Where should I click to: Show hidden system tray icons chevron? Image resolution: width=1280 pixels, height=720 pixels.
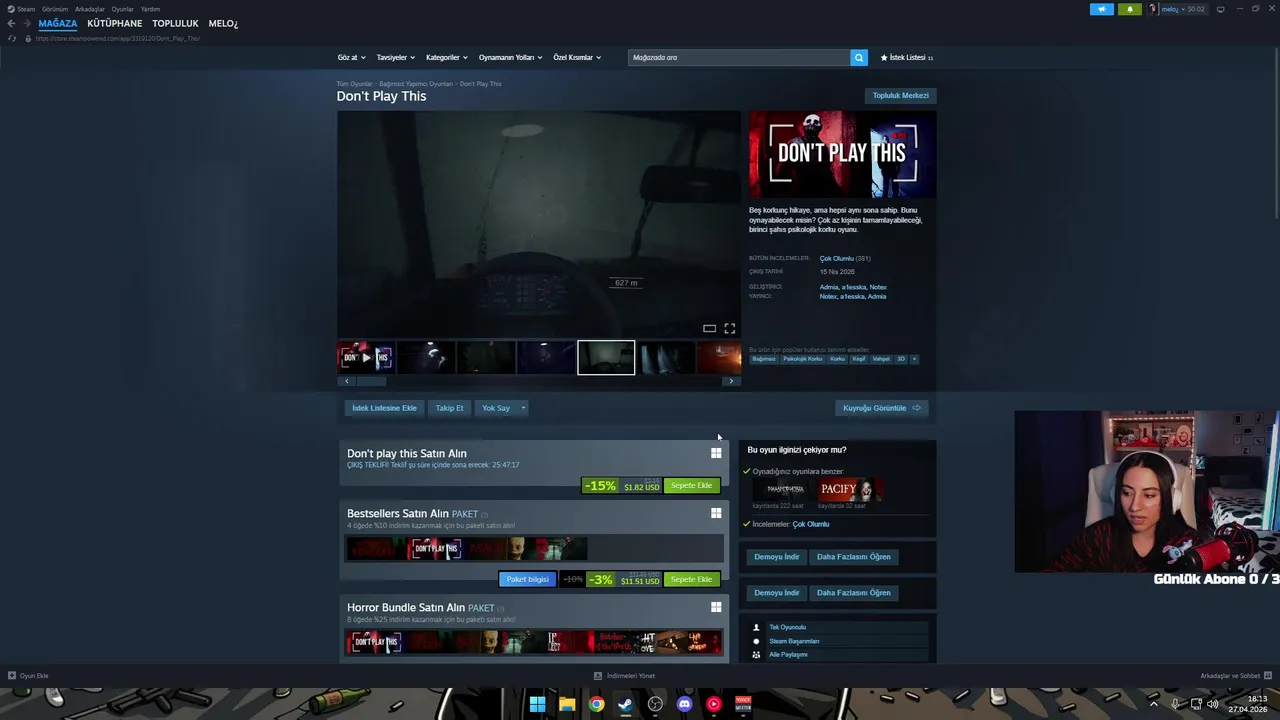tap(1153, 704)
